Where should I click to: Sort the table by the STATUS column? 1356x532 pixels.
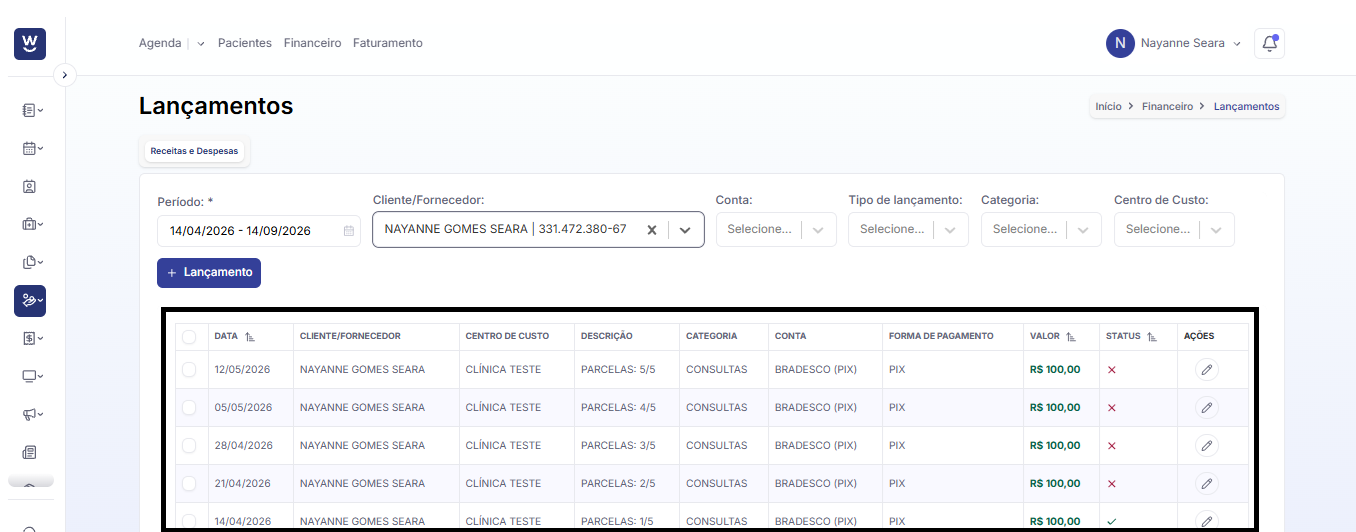click(x=1152, y=337)
